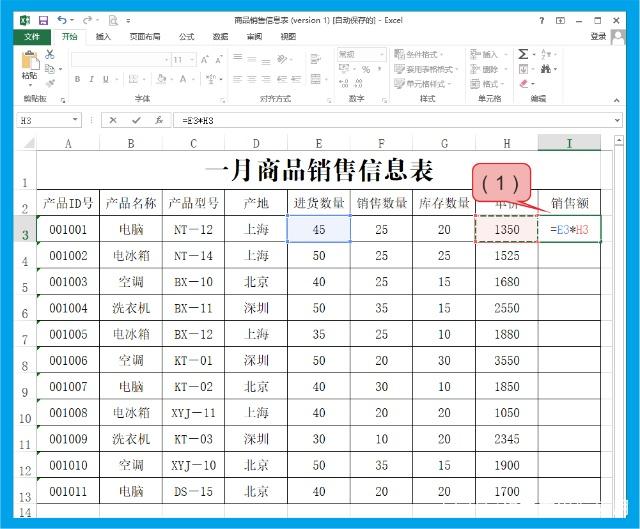
Task: Click the Align Left icon
Action: point(238,79)
